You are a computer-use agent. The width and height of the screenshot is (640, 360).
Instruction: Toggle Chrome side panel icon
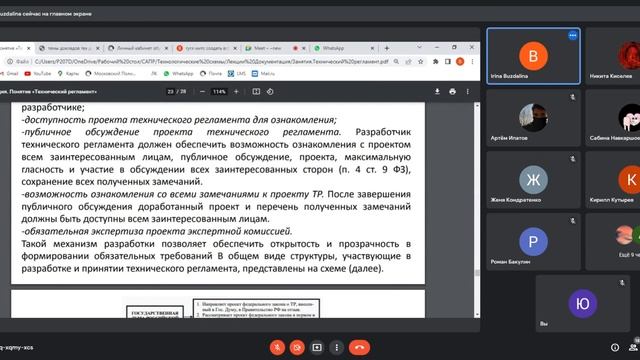448,62
